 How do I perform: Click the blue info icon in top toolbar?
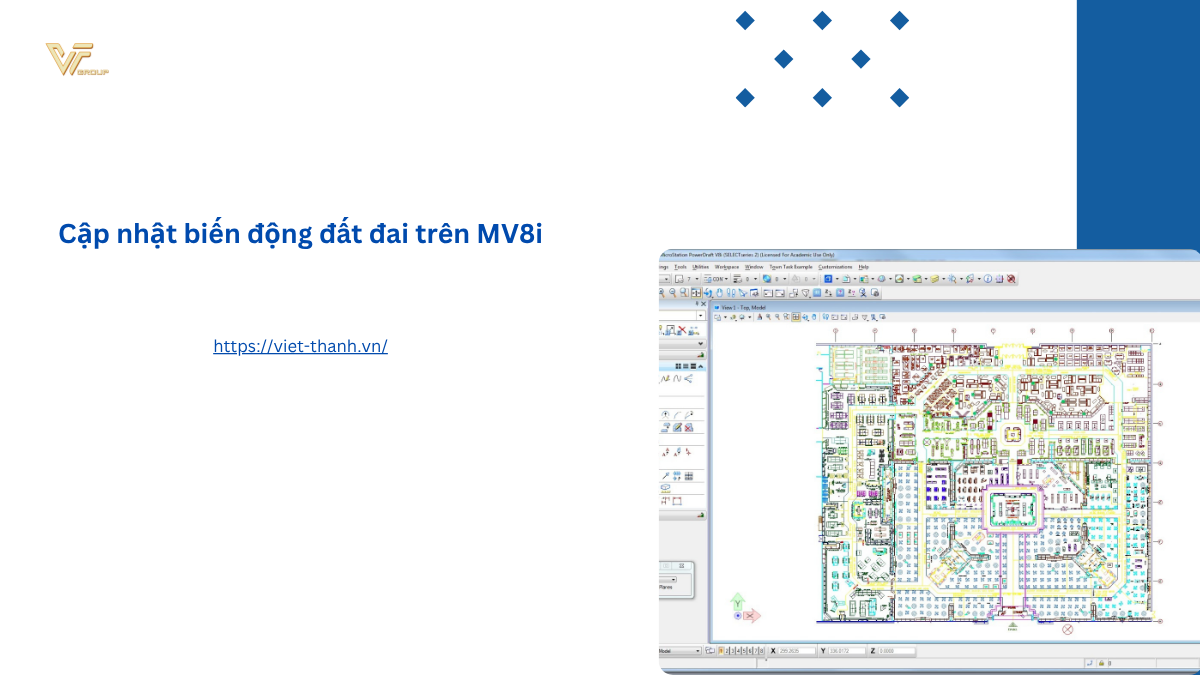987,279
